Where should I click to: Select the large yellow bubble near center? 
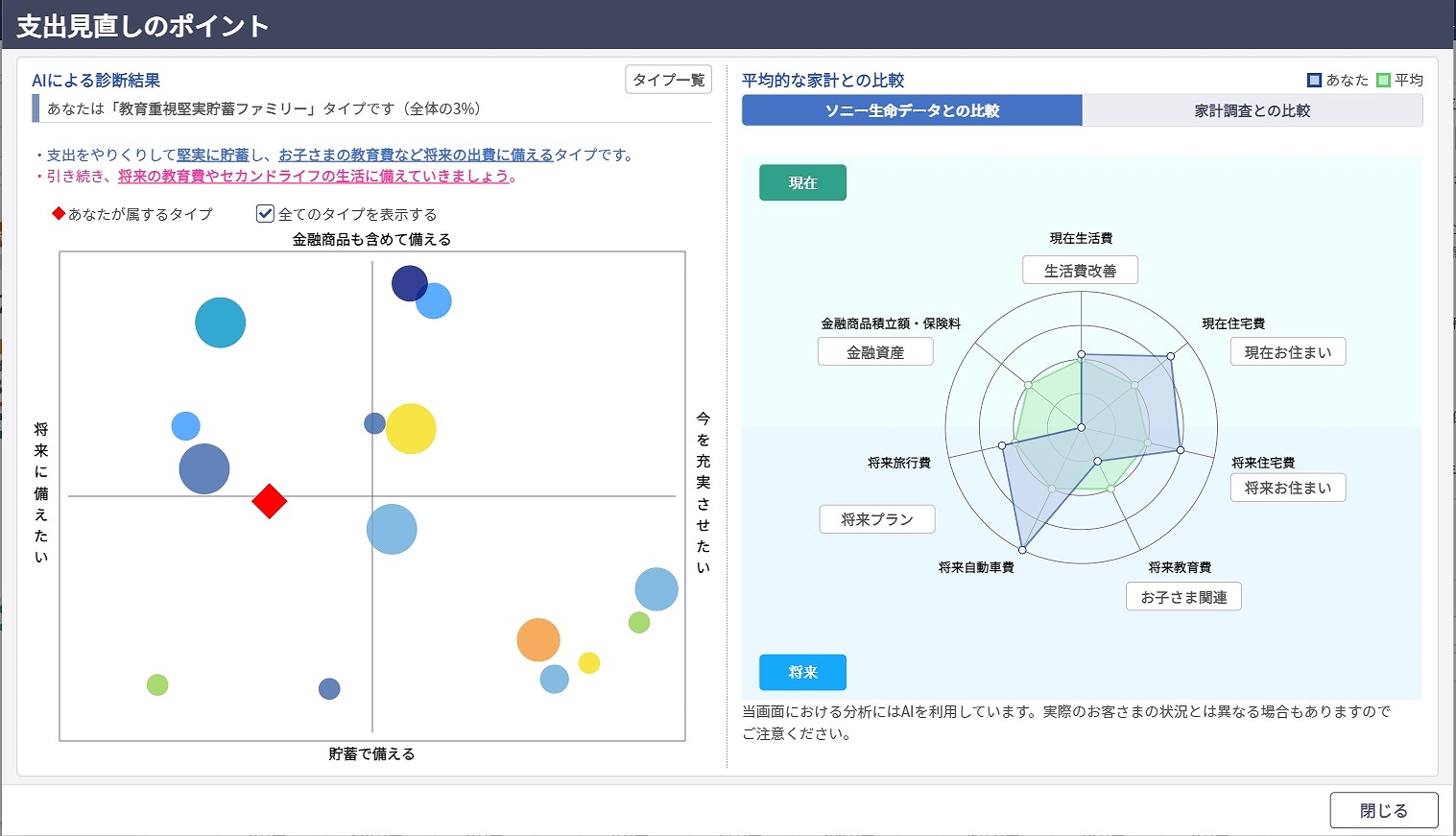coord(411,429)
